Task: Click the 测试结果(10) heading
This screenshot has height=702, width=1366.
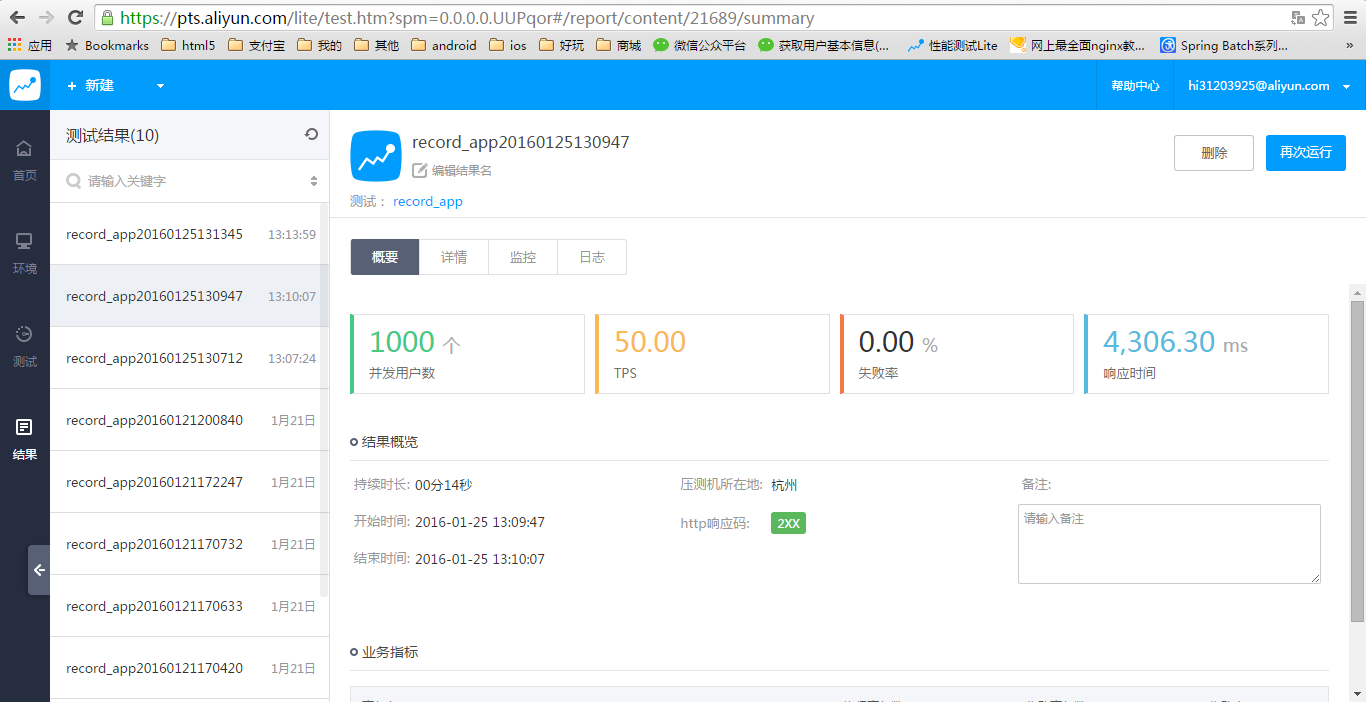Action: point(112,135)
